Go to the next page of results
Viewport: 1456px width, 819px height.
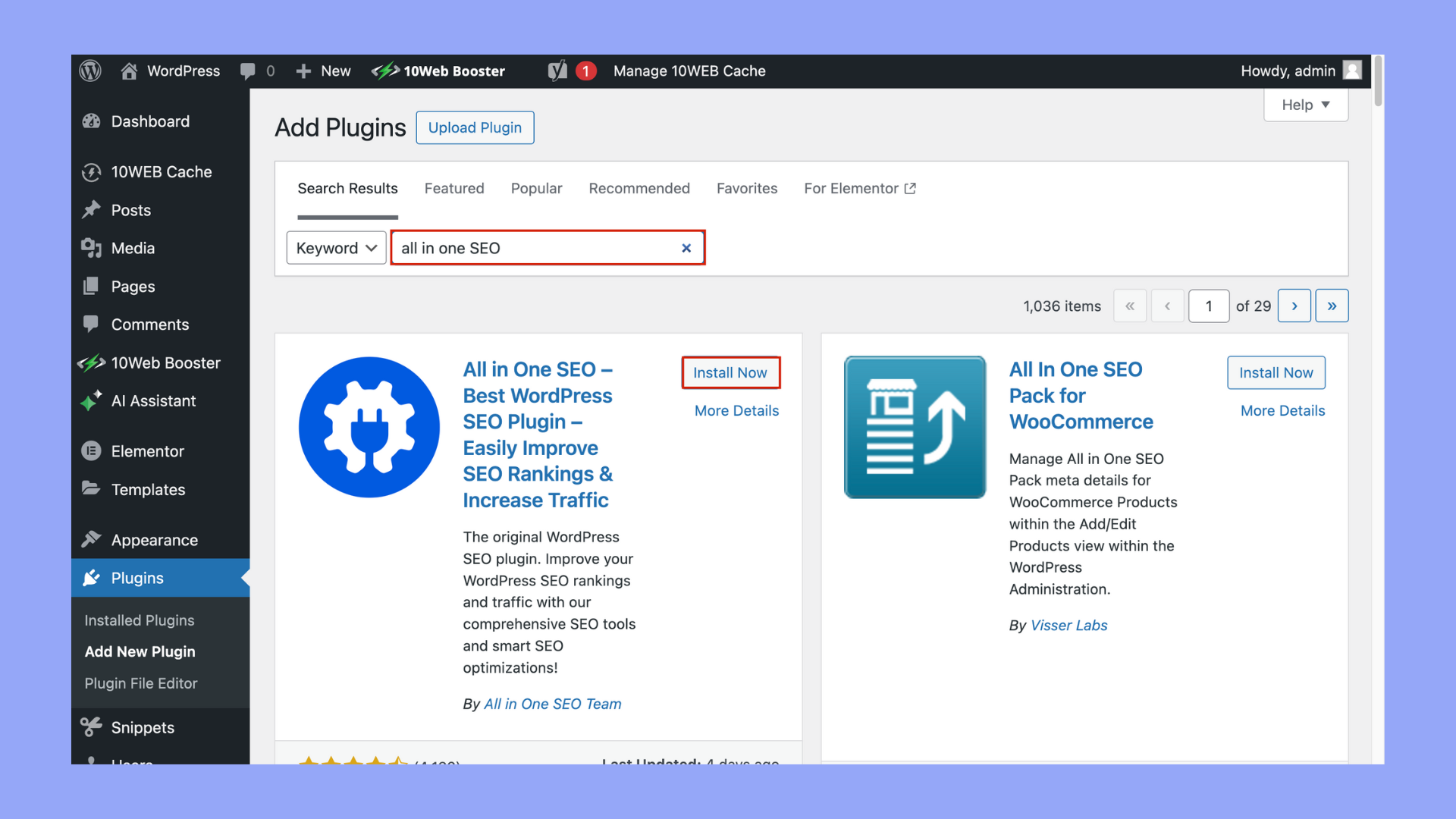click(1294, 306)
